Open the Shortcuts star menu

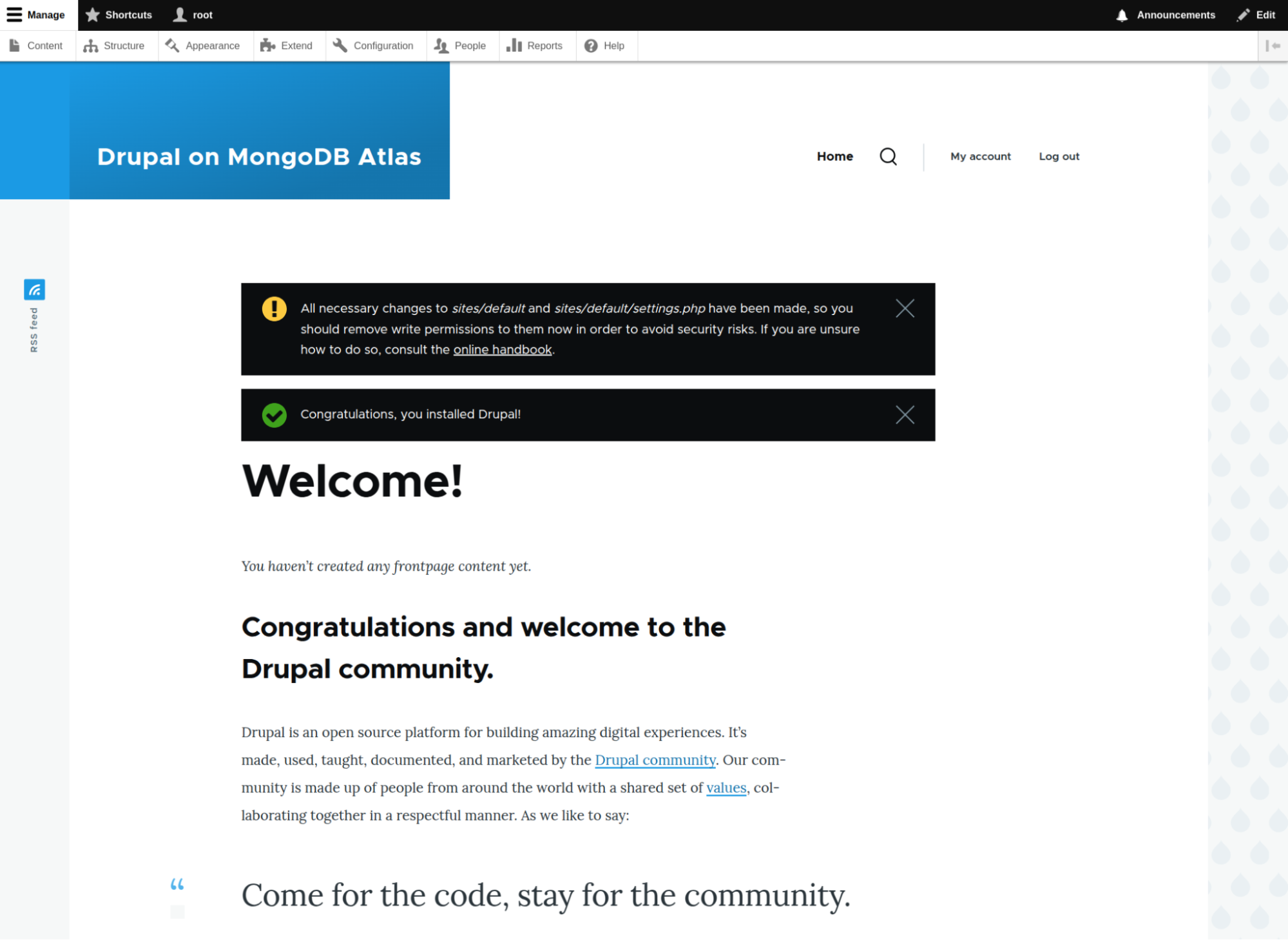[119, 15]
